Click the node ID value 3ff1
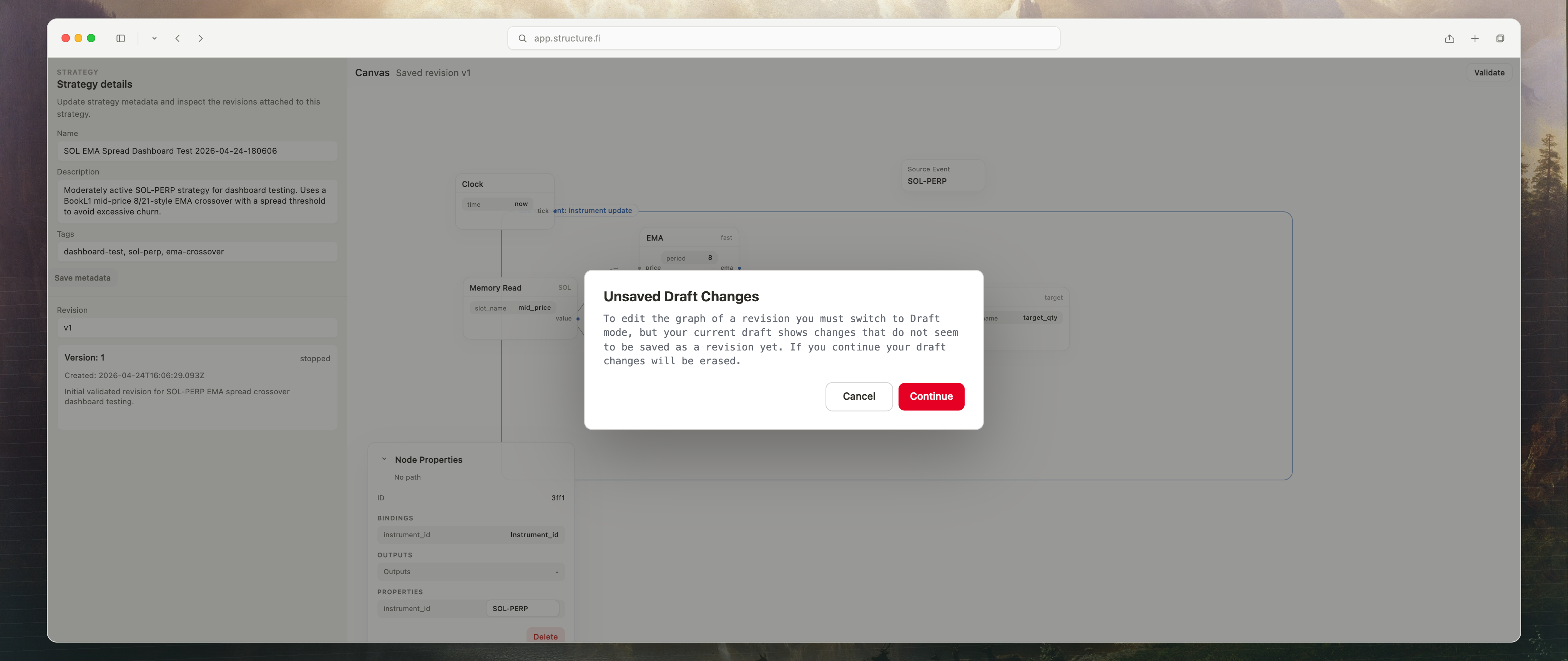Screen dimensions: 1568x661 (558, 498)
